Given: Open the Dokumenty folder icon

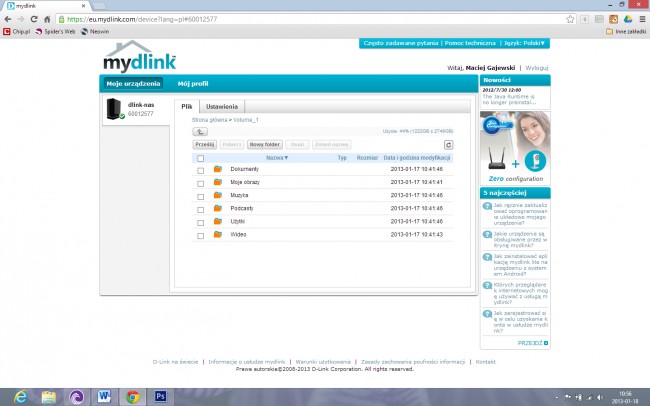Looking at the screenshot, I should point(218,169).
